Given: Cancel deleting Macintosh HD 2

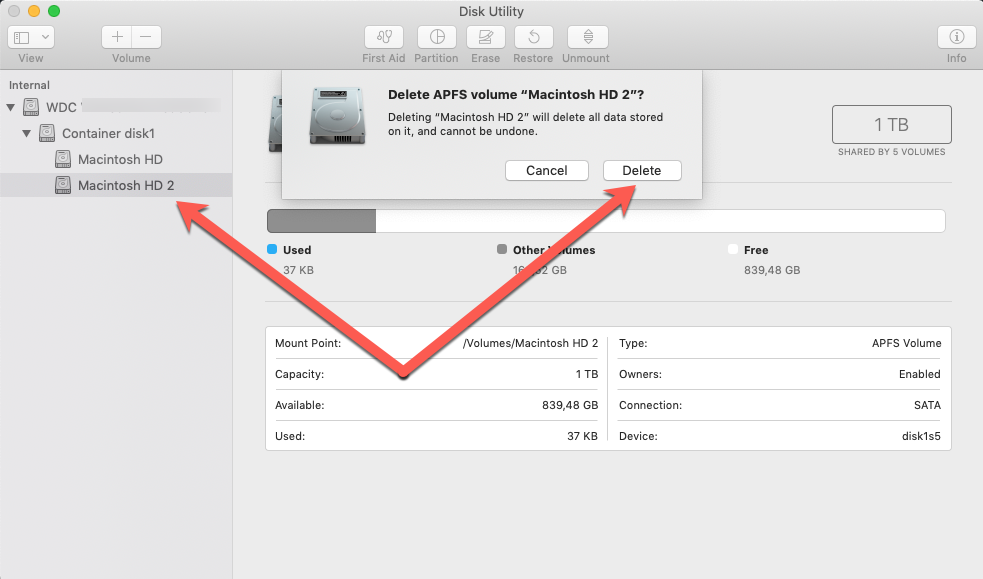Looking at the screenshot, I should [x=546, y=170].
